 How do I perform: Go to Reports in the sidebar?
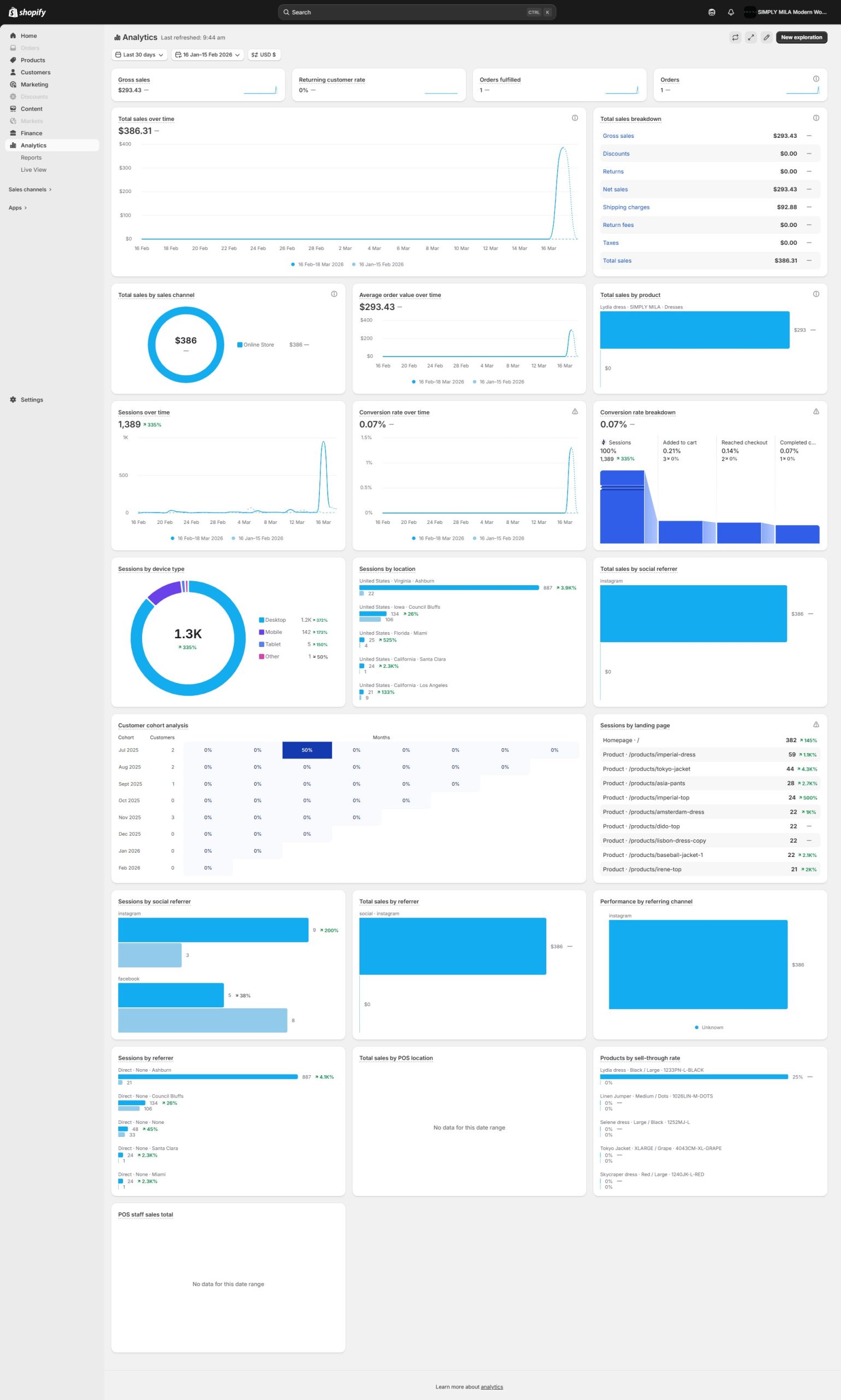pyautogui.click(x=31, y=157)
